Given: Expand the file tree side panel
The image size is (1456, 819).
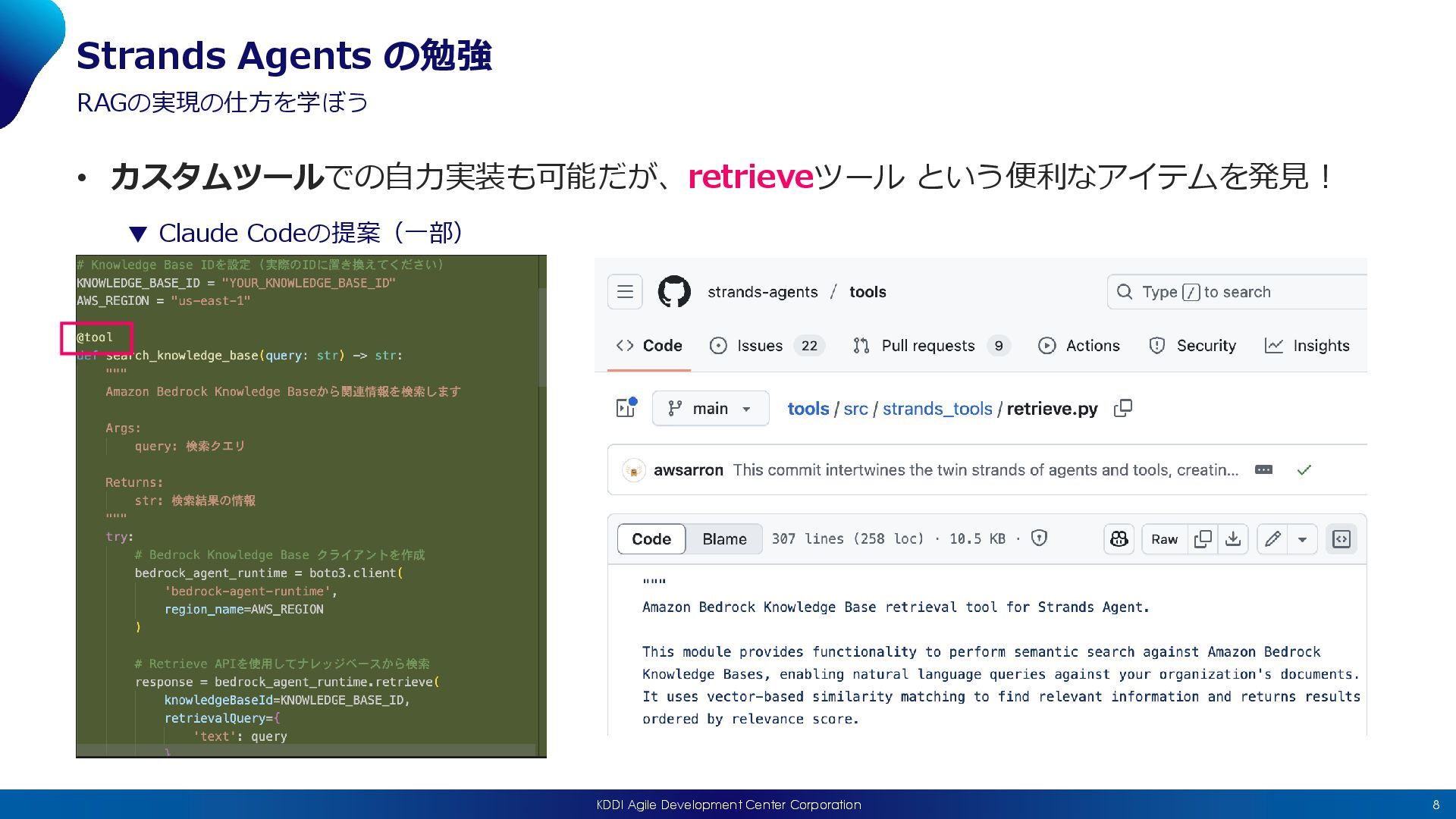Looking at the screenshot, I should coord(626,408).
